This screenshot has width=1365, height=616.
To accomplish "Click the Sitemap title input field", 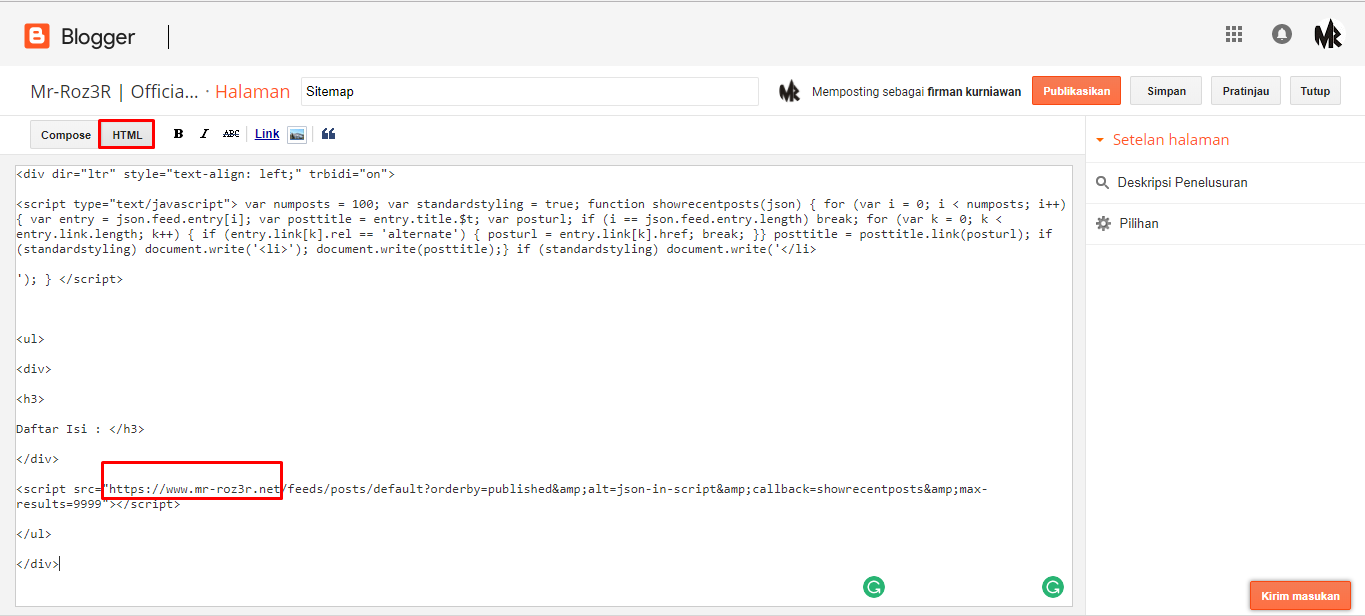I will [530, 90].
